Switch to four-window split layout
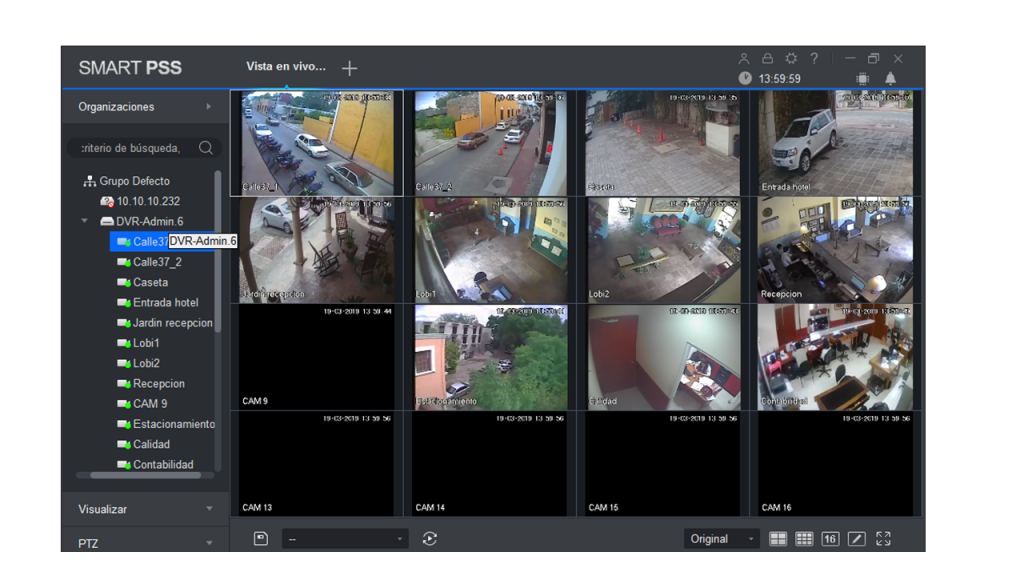 point(778,539)
